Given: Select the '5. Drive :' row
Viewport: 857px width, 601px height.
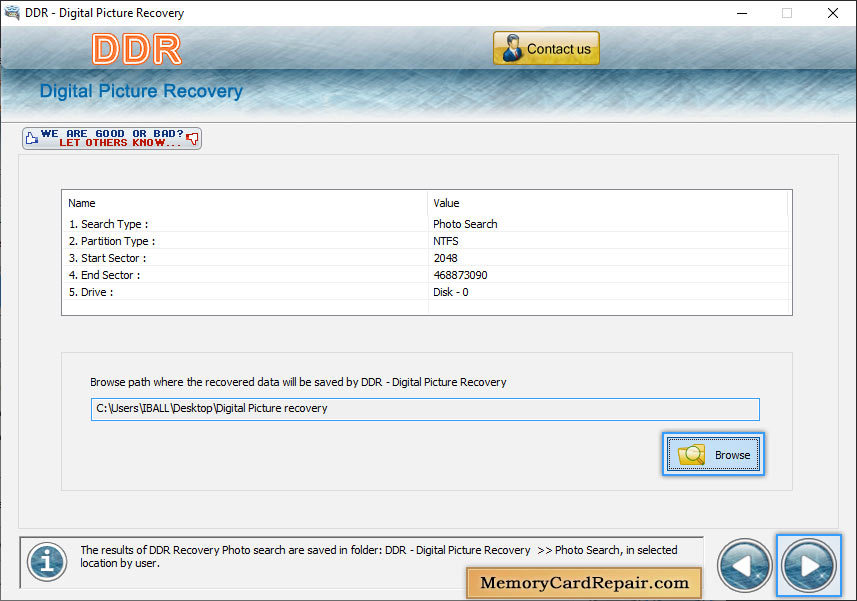Looking at the screenshot, I should [426, 292].
